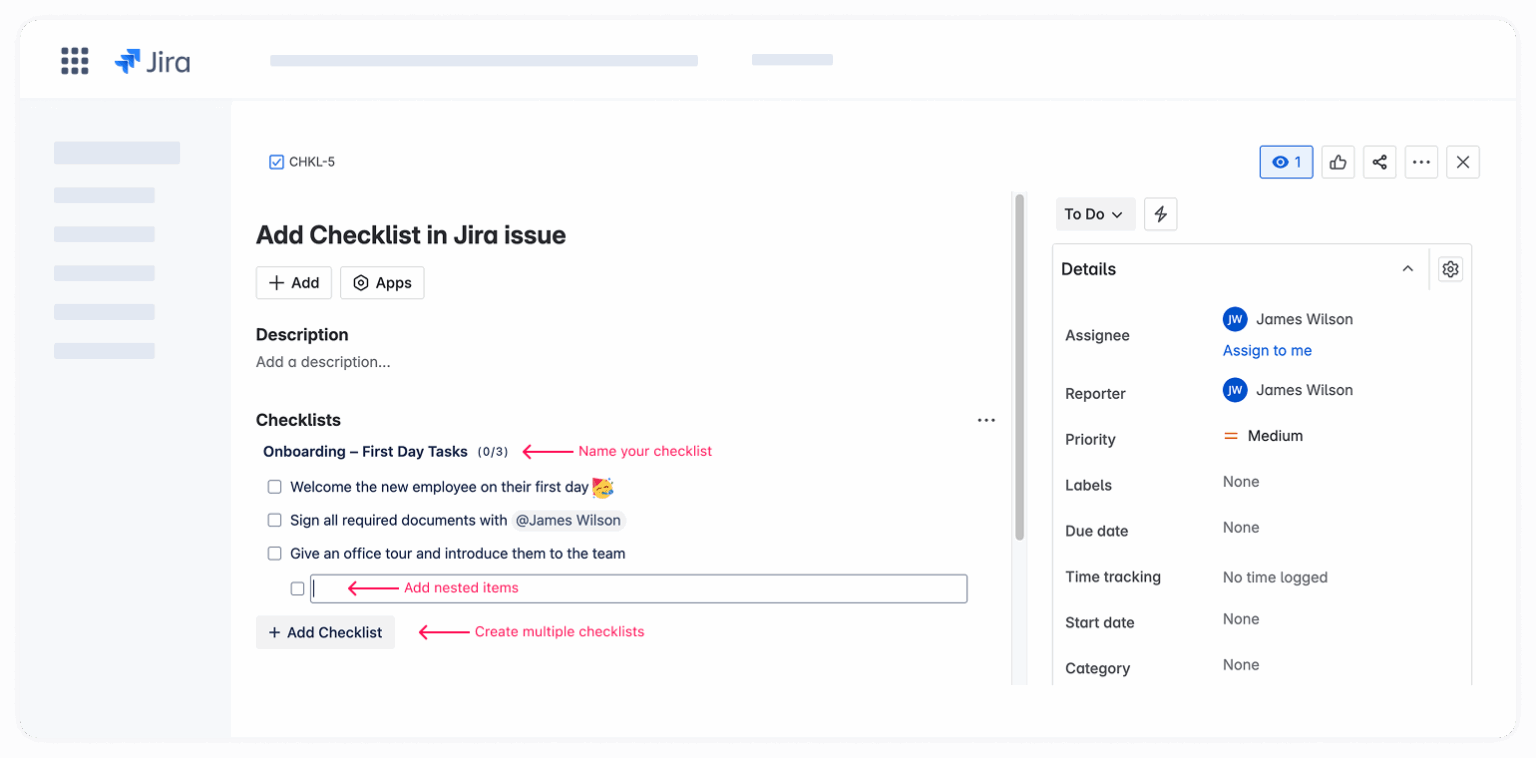The height and width of the screenshot is (758, 1536).
Task: Collapse the Details panel
Action: pyautogui.click(x=1408, y=268)
